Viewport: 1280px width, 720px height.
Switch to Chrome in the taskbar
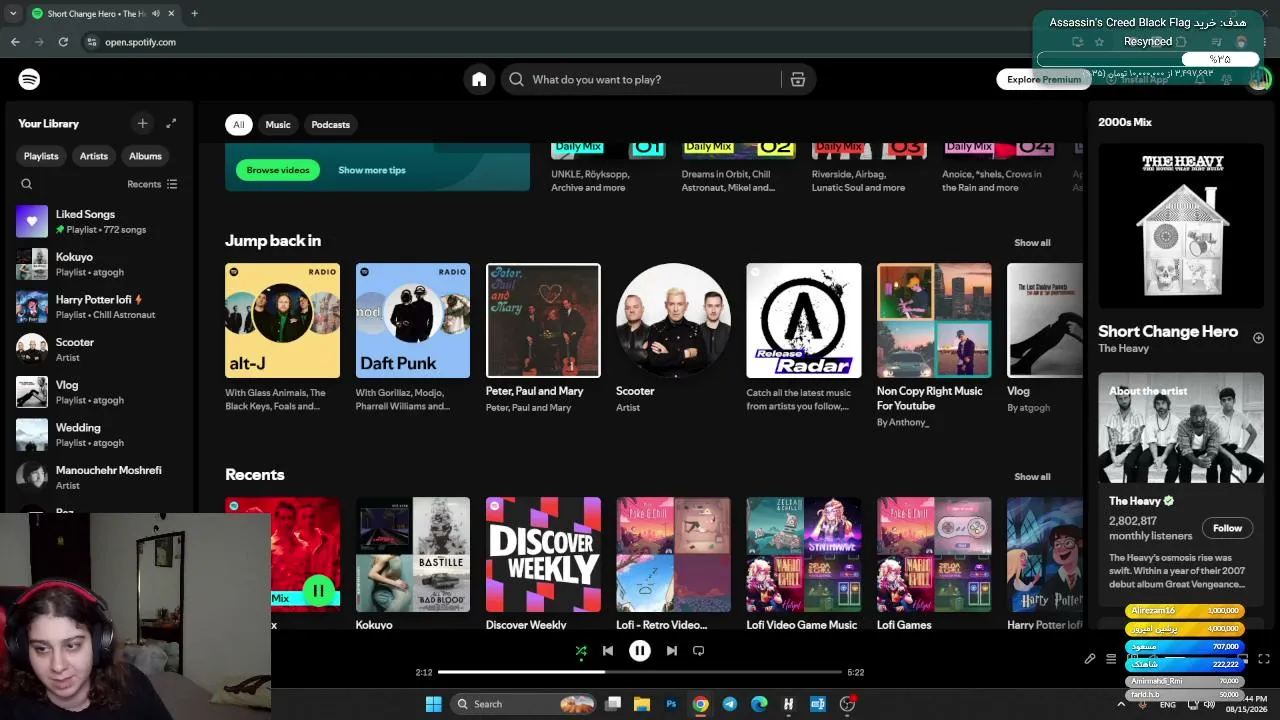(700, 704)
